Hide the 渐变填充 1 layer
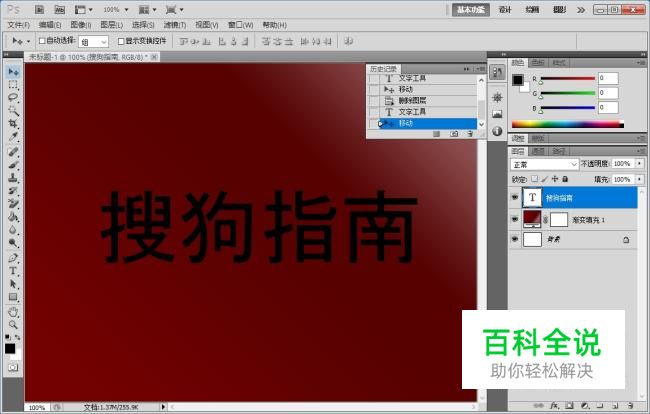 515,219
